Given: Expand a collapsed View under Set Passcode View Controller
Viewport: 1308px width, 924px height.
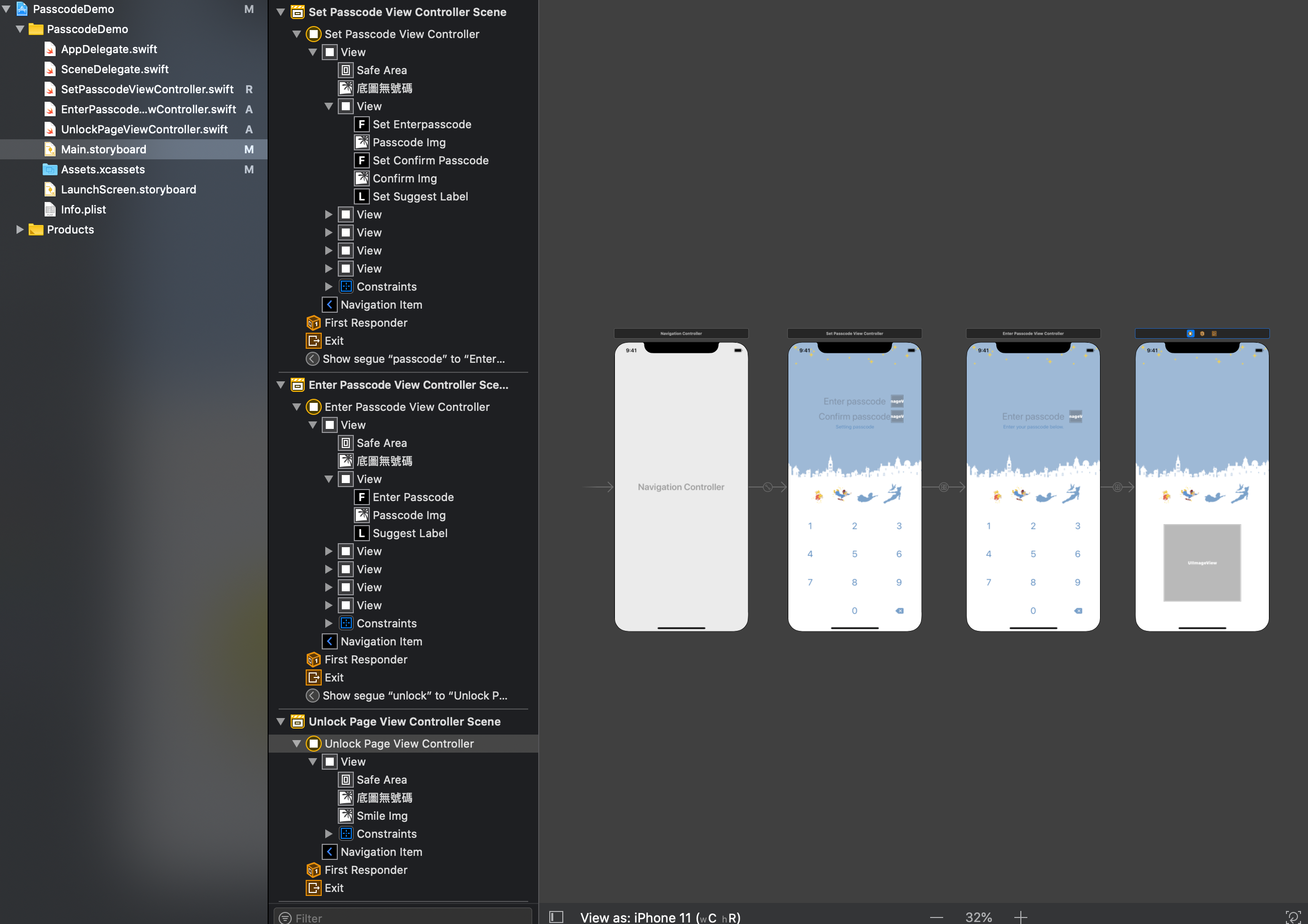Looking at the screenshot, I should coord(329,214).
